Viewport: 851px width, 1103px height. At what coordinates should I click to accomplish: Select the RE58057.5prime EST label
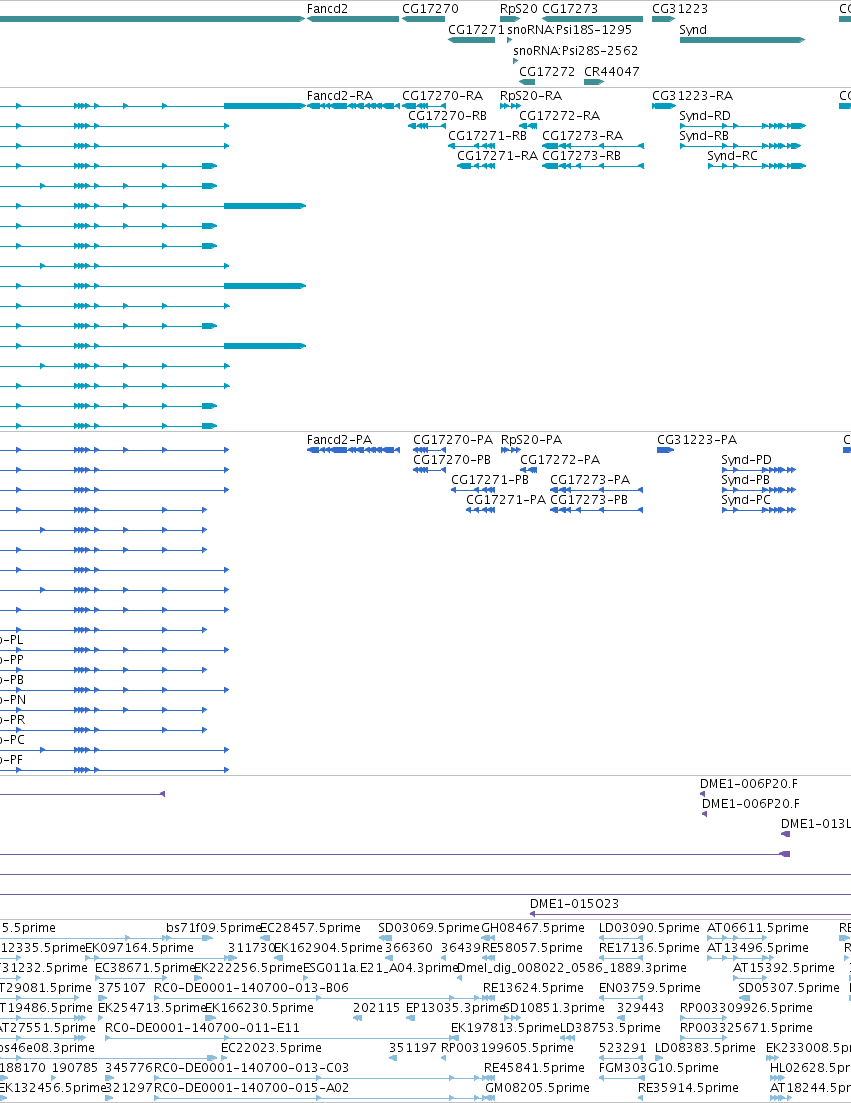[532, 948]
